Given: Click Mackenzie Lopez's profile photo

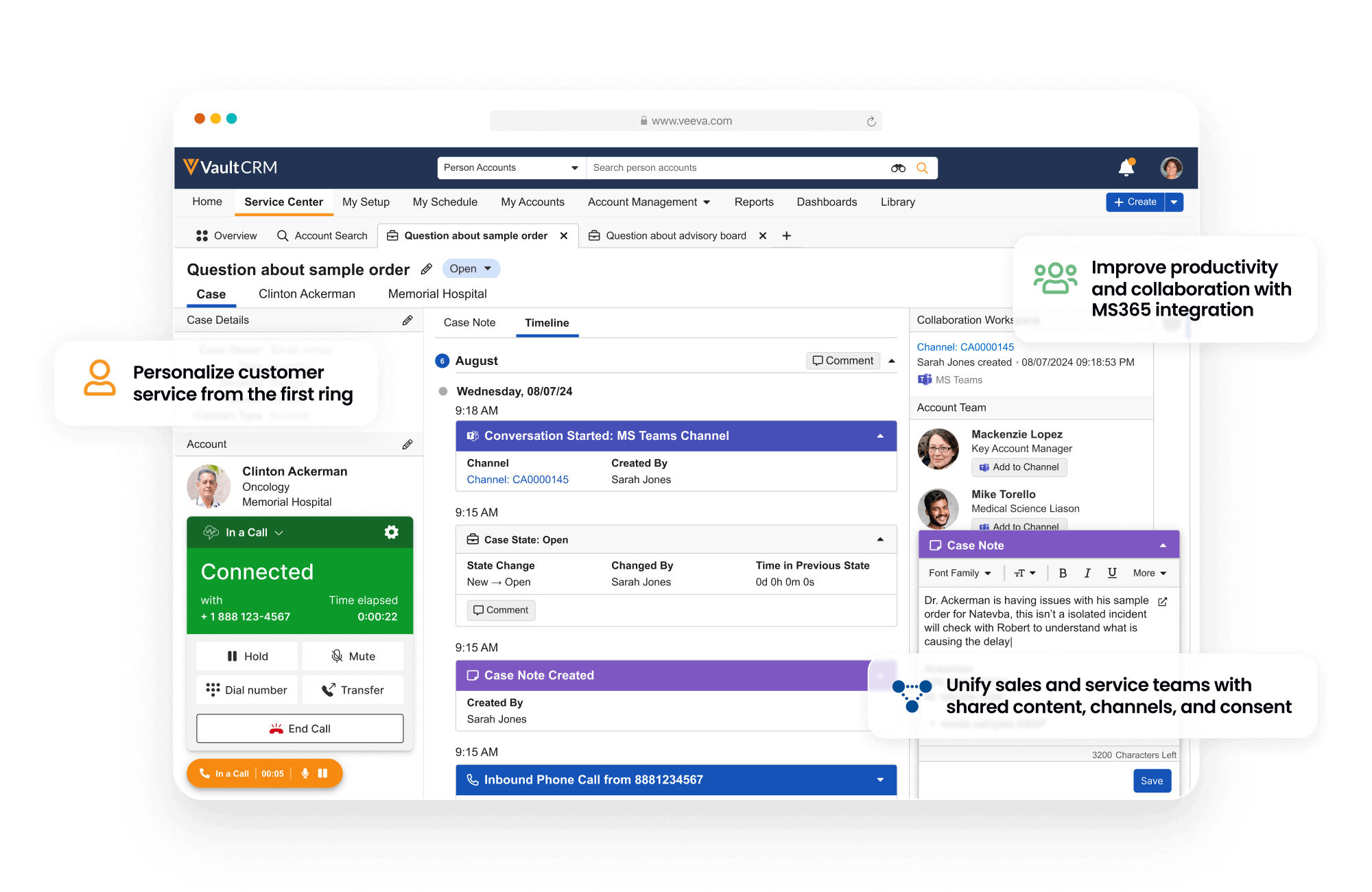Looking at the screenshot, I should pos(938,449).
